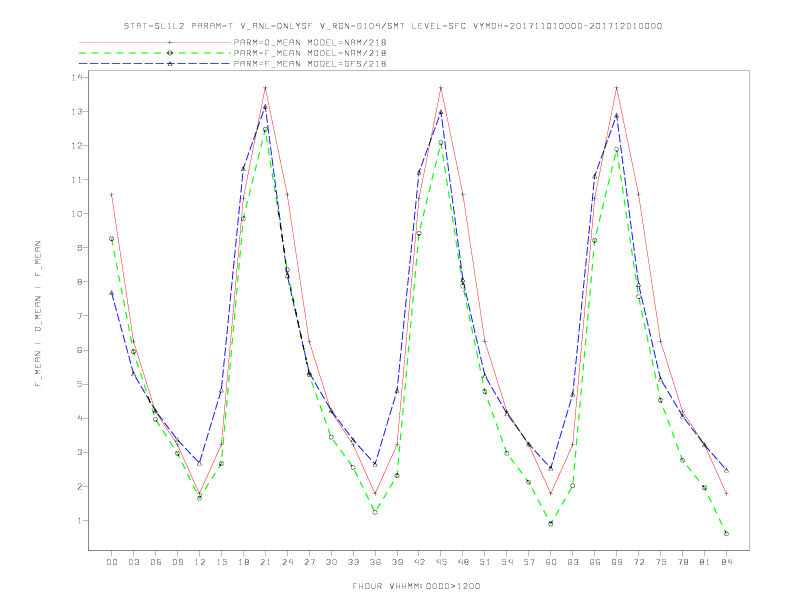Select the blue dashed legend line sample
This screenshot has width=792, height=612.
pos(155,64)
